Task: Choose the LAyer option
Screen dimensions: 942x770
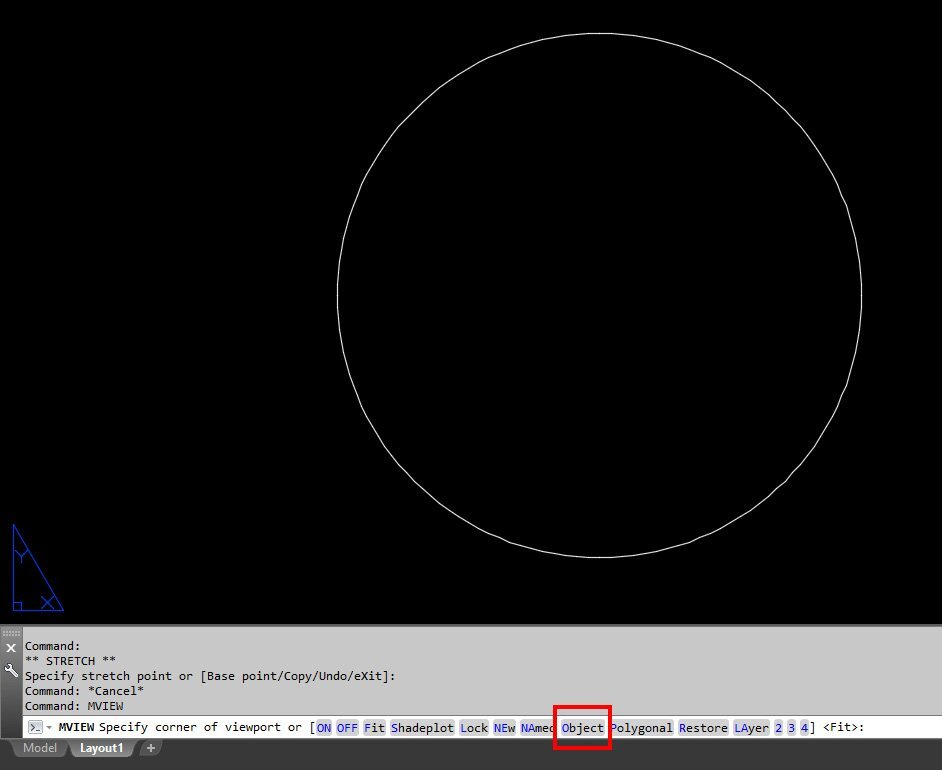Action: point(751,728)
